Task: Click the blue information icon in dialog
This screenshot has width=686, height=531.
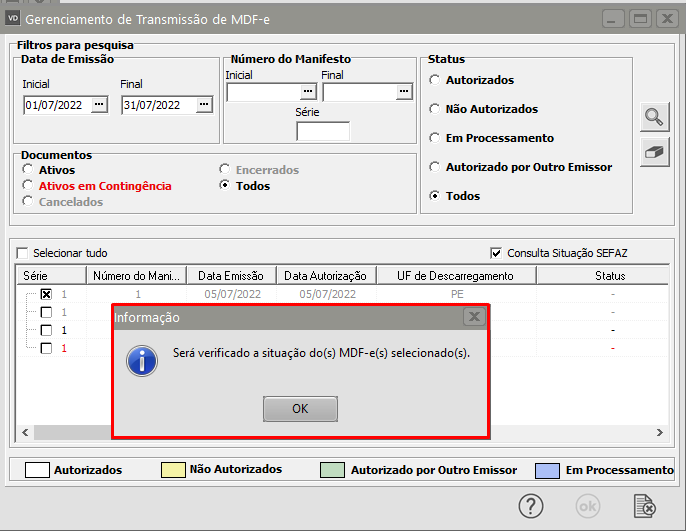Action: (142, 361)
